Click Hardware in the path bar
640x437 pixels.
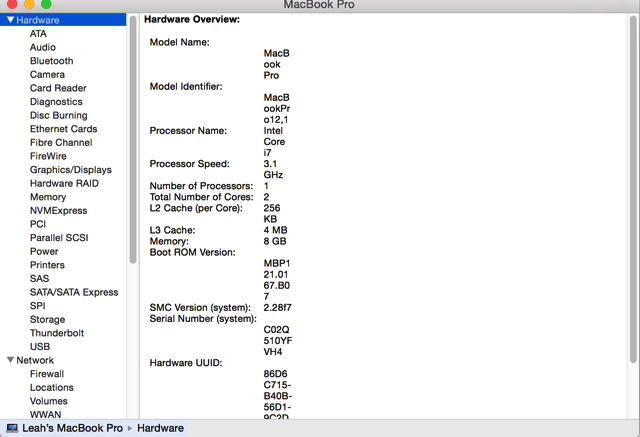160,428
